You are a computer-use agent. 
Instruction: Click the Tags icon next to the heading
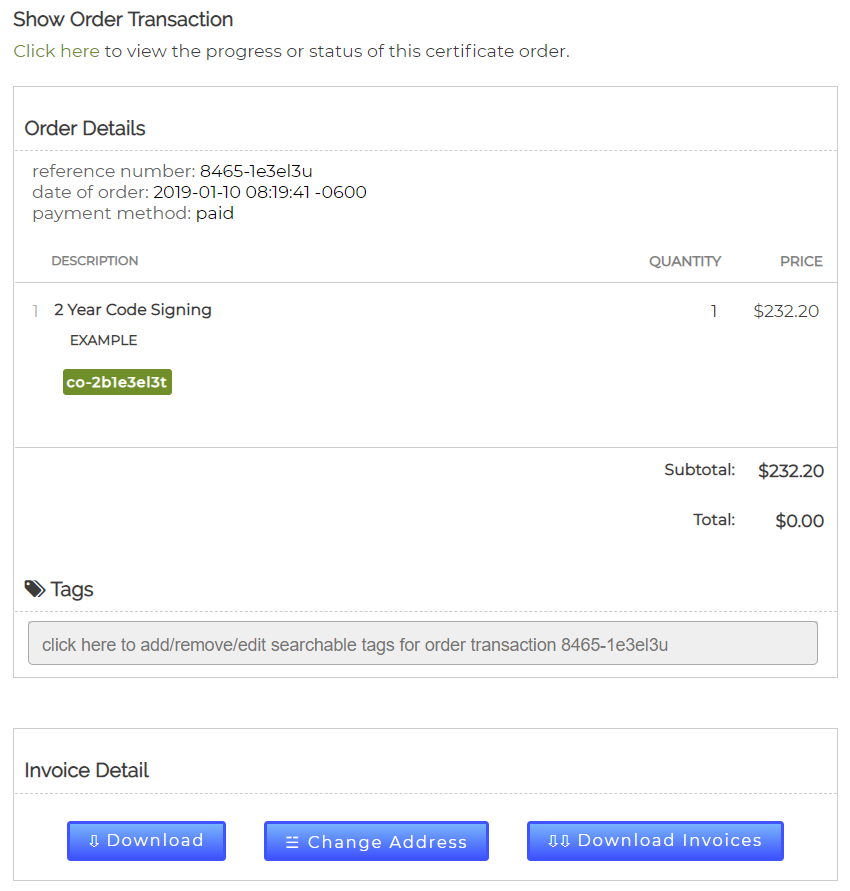[35, 589]
